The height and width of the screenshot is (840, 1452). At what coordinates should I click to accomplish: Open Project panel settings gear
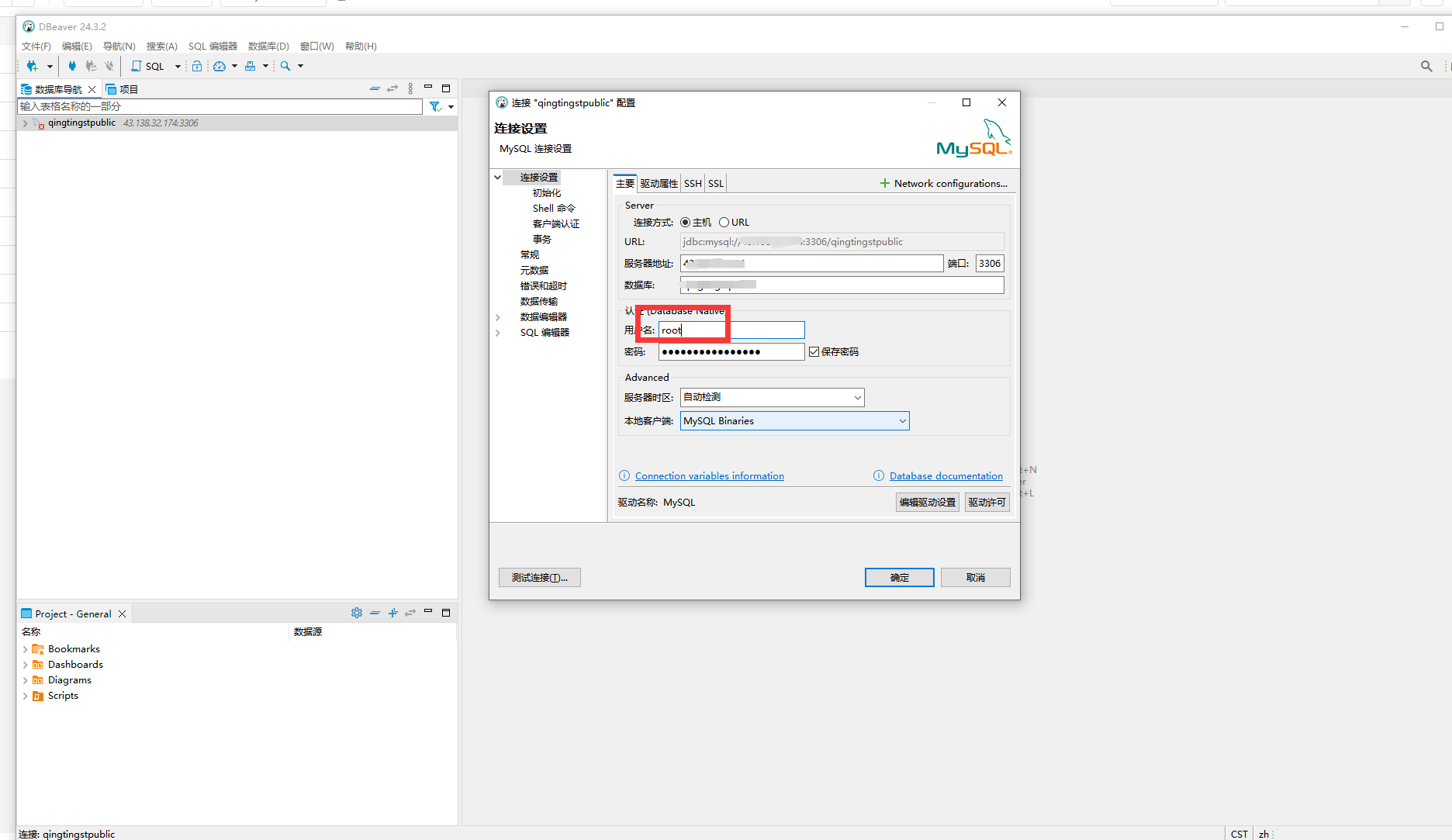(x=357, y=613)
